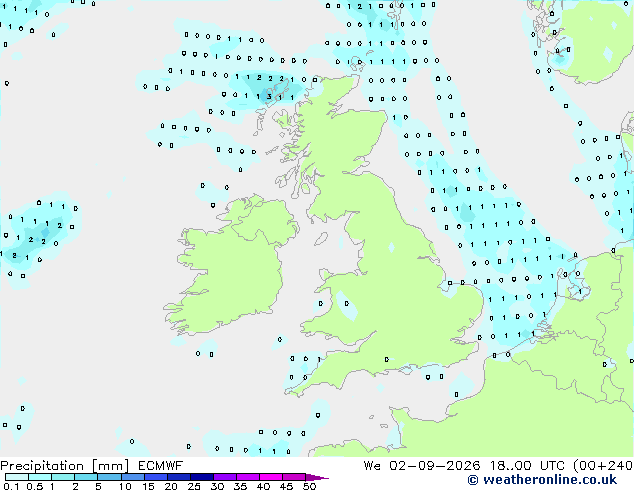Click the legend tick label '50'
Screen dimensions: 634x490
click(x=310, y=486)
